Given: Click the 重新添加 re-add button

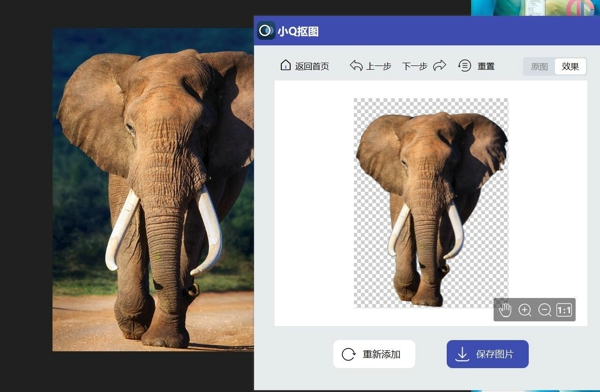Looking at the screenshot, I should [374, 354].
